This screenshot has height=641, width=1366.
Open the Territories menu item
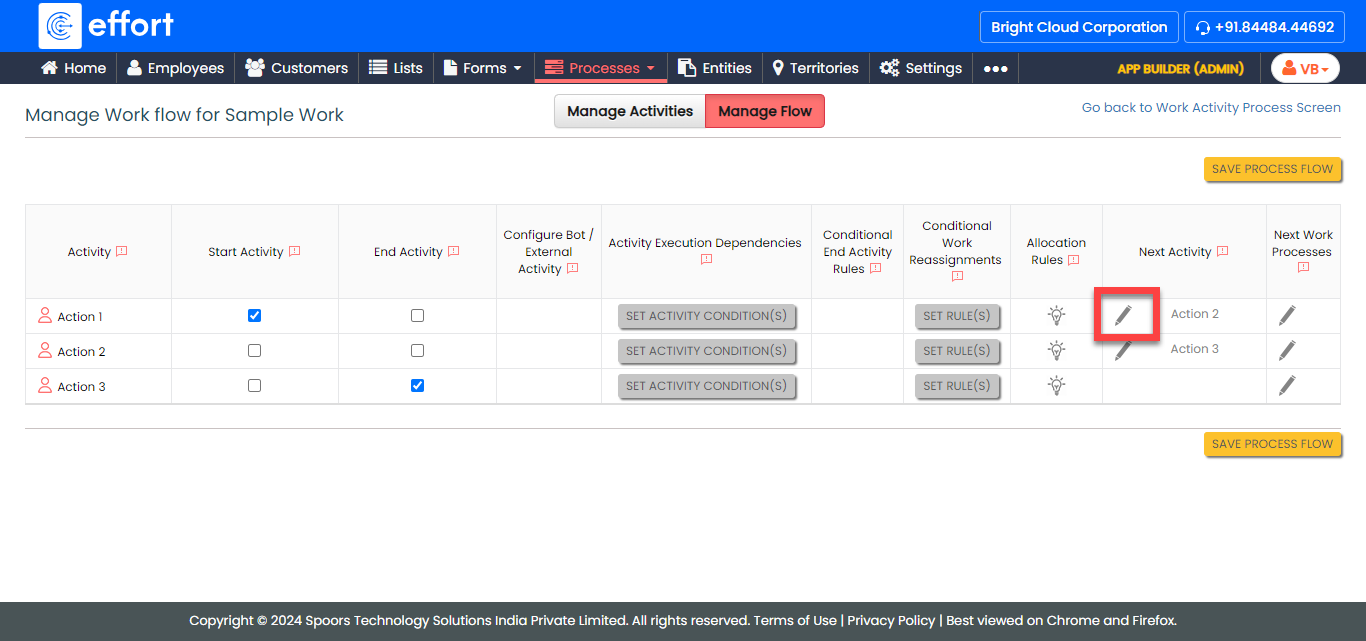point(815,68)
